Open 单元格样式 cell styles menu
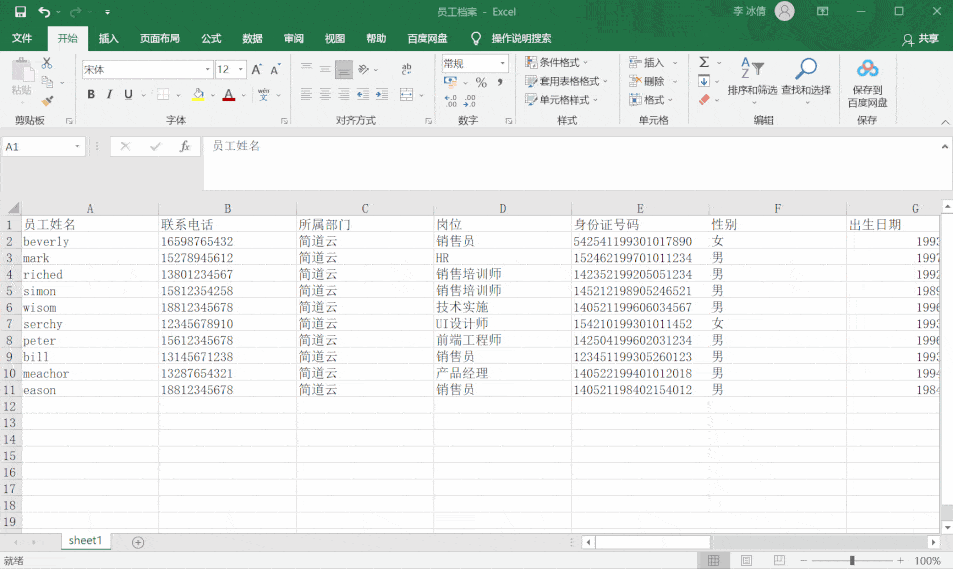953x569 pixels. pos(562,100)
